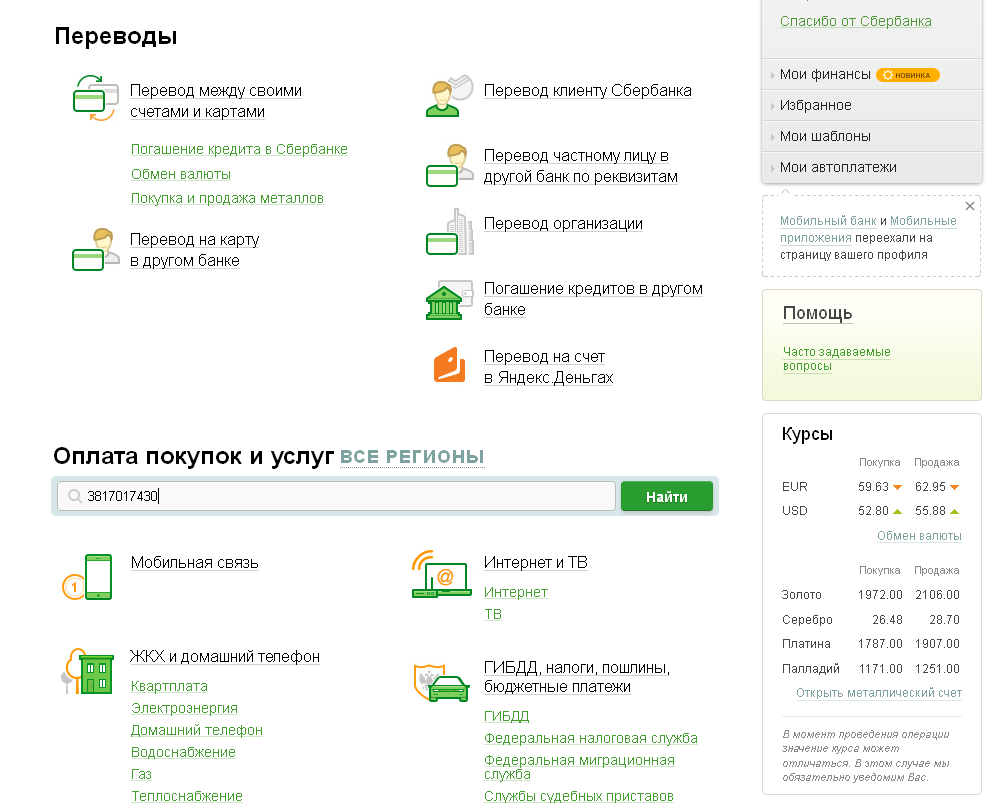Screen dimensions: 991x803
Task: Click the organization transfer building icon
Action: [x=449, y=232]
